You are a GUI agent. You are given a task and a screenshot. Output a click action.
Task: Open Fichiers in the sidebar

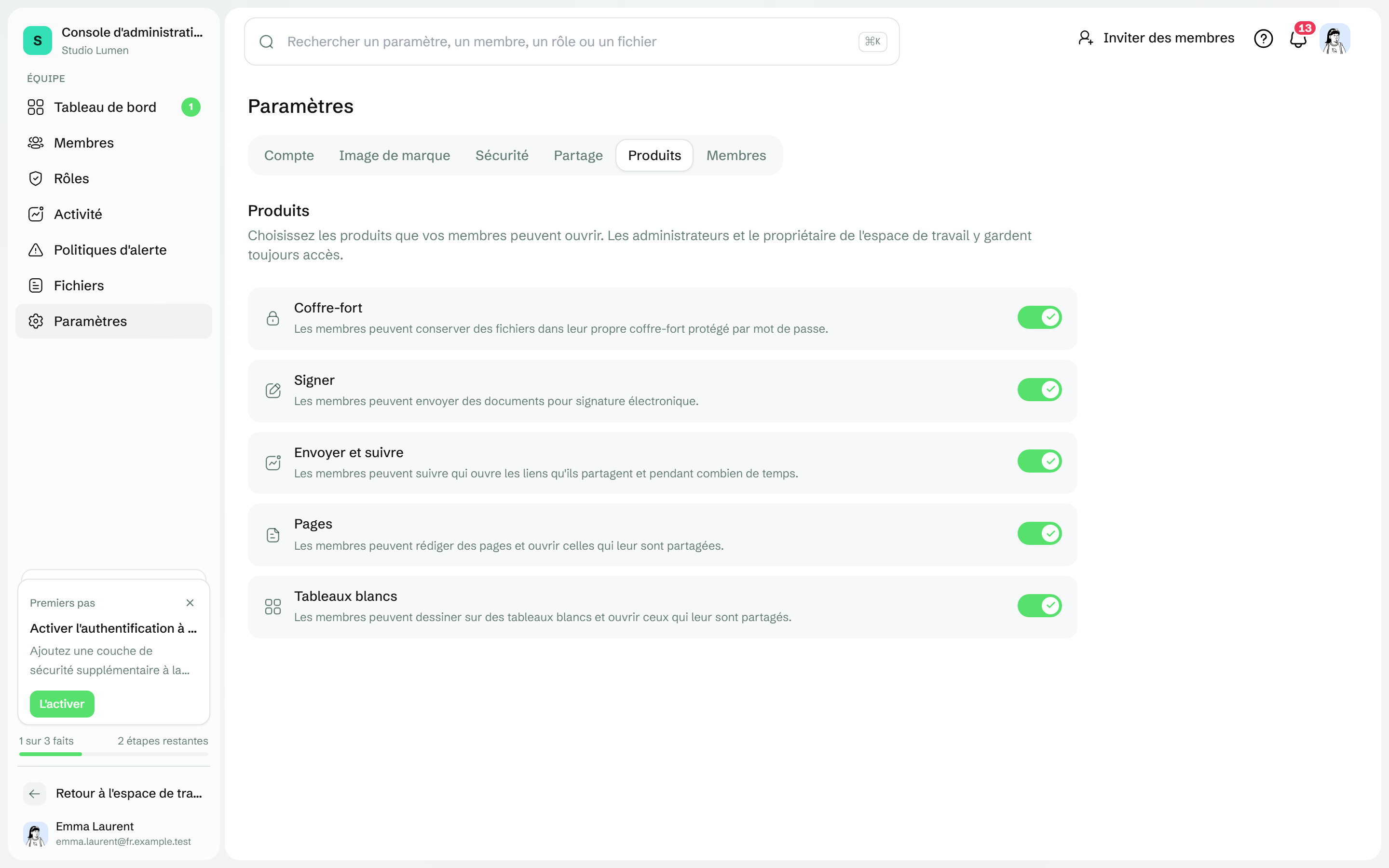click(114, 285)
